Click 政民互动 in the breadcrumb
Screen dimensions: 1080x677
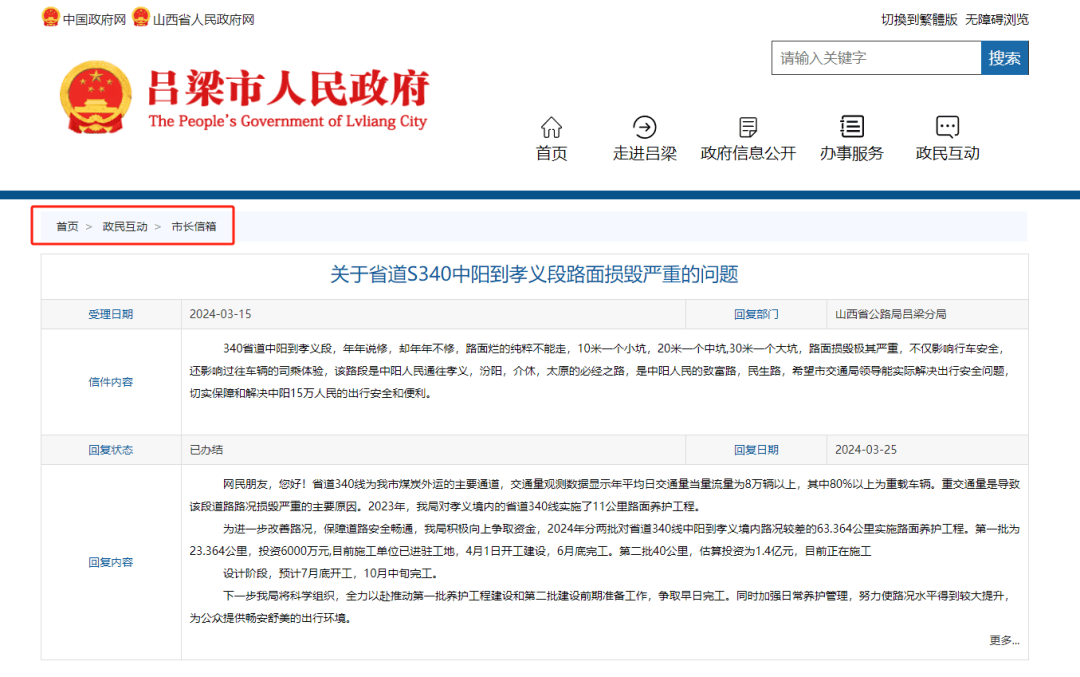pyautogui.click(x=125, y=226)
